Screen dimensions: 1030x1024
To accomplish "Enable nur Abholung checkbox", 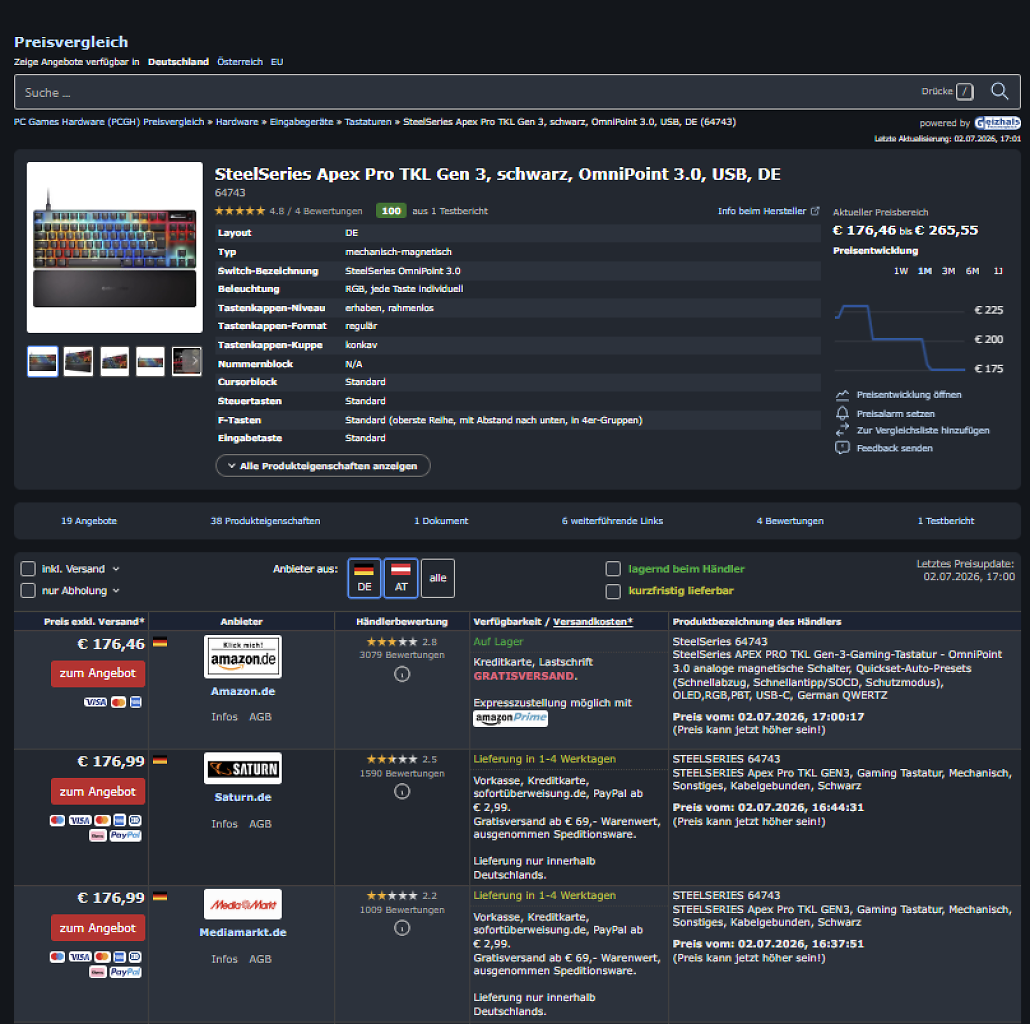I will tap(28, 590).
